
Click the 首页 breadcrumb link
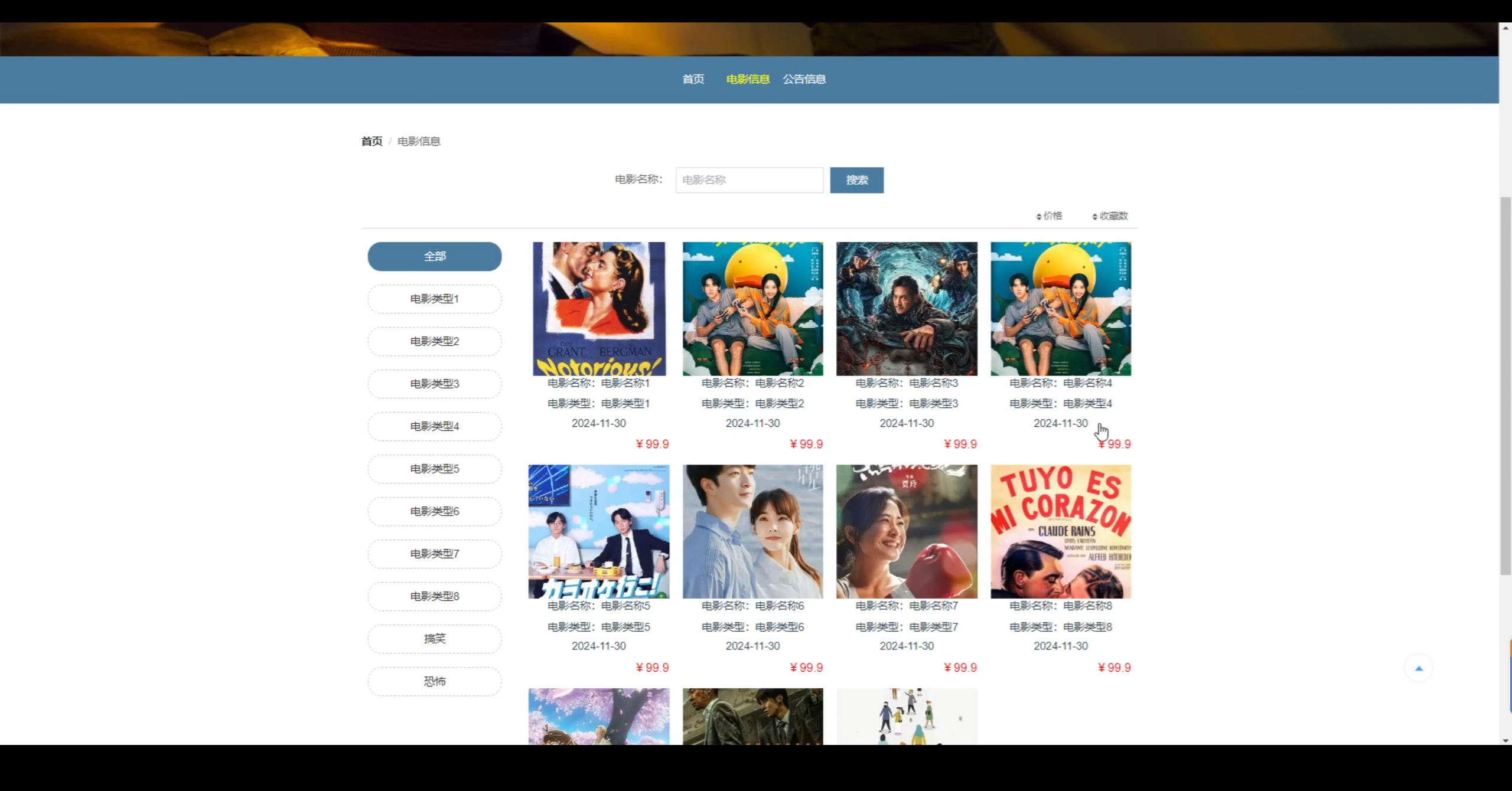372,141
